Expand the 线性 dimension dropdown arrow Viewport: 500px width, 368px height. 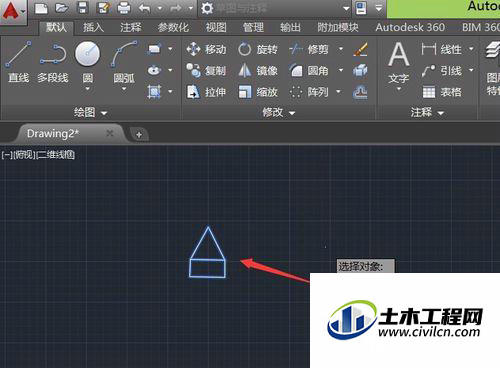click(471, 49)
